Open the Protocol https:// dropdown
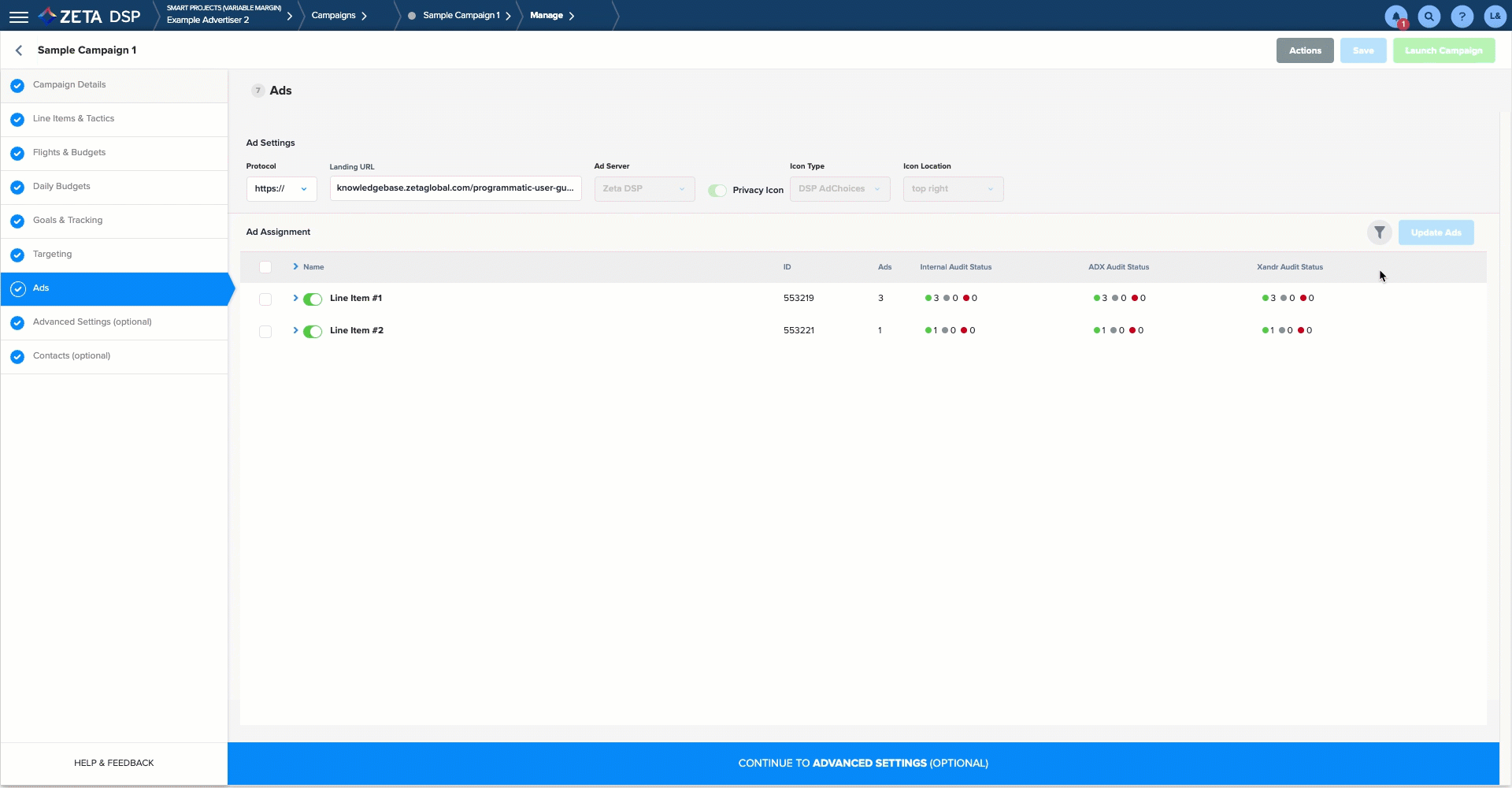 point(281,189)
